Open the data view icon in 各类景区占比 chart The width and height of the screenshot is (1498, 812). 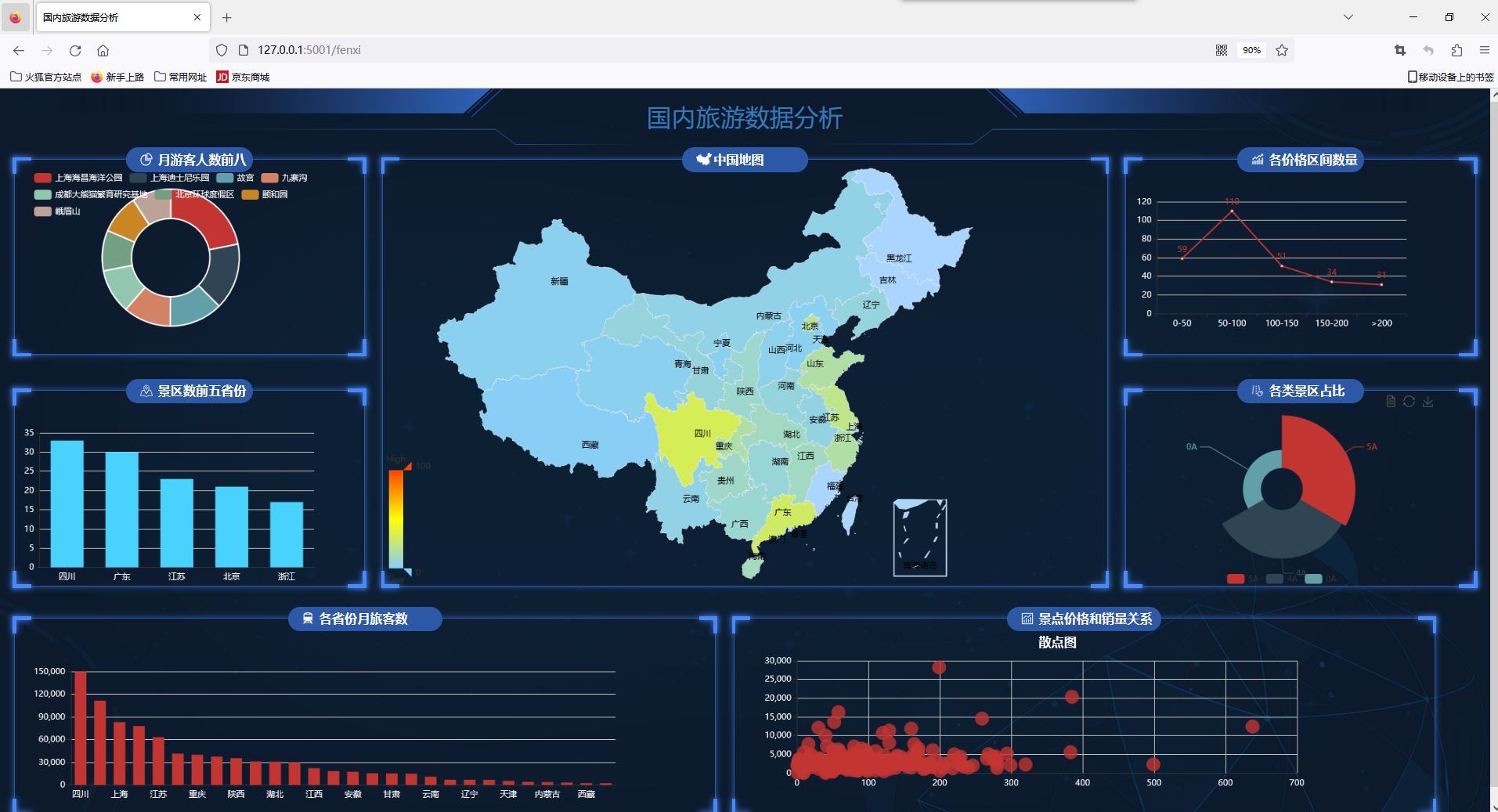(x=1391, y=402)
